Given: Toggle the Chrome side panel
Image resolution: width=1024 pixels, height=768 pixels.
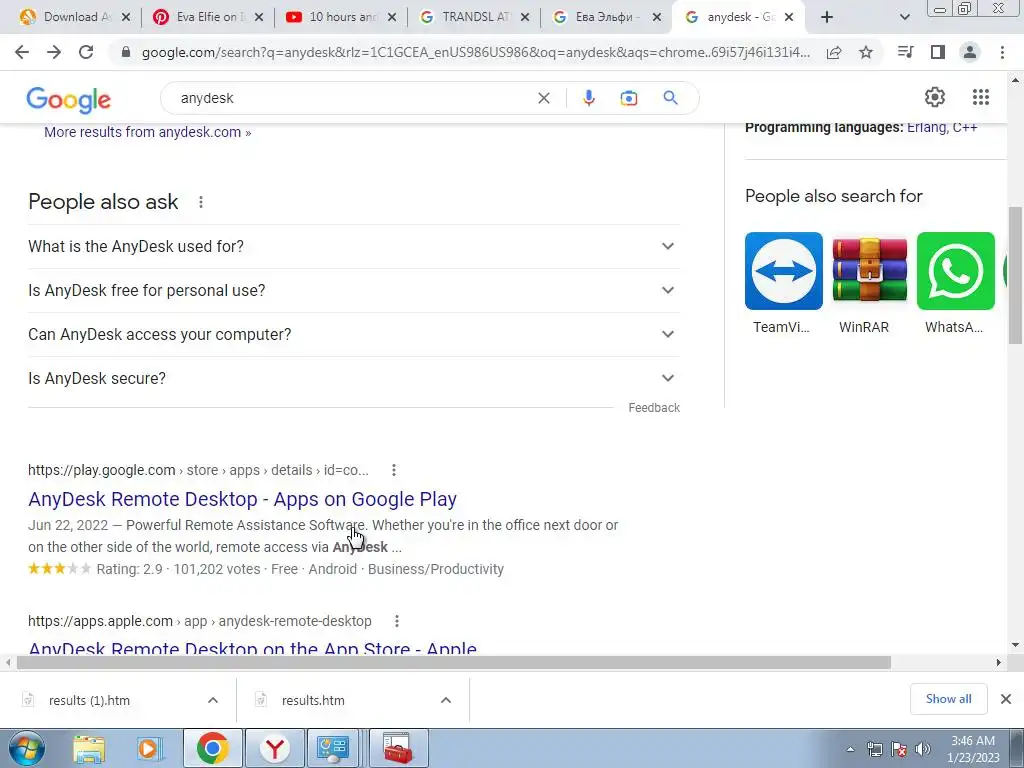Looking at the screenshot, I should pos(938,52).
